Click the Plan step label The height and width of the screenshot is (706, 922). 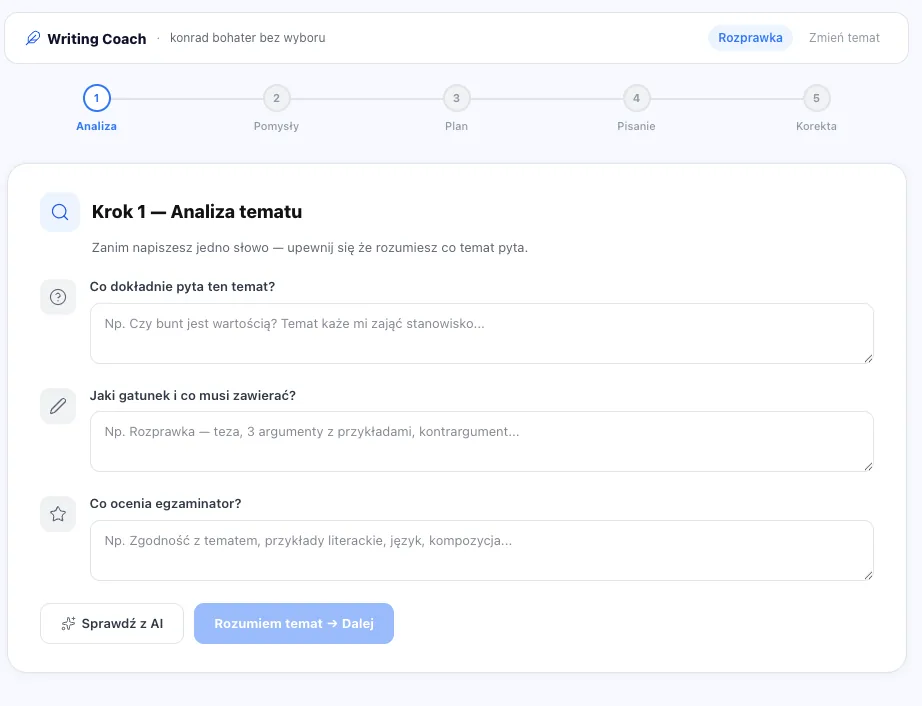pyautogui.click(x=456, y=126)
